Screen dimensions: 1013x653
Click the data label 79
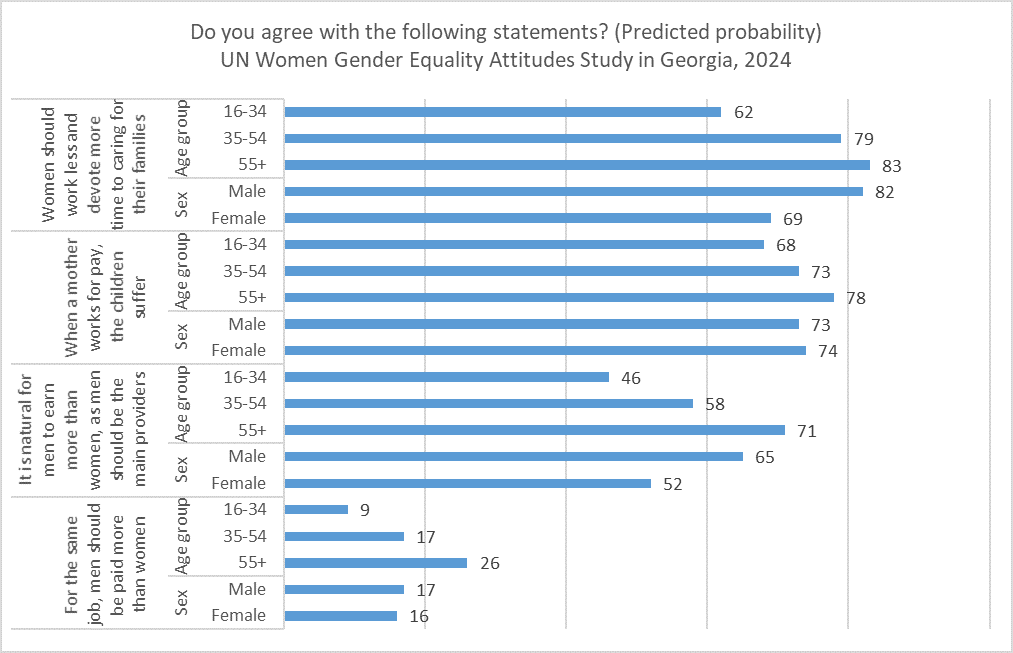point(862,139)
